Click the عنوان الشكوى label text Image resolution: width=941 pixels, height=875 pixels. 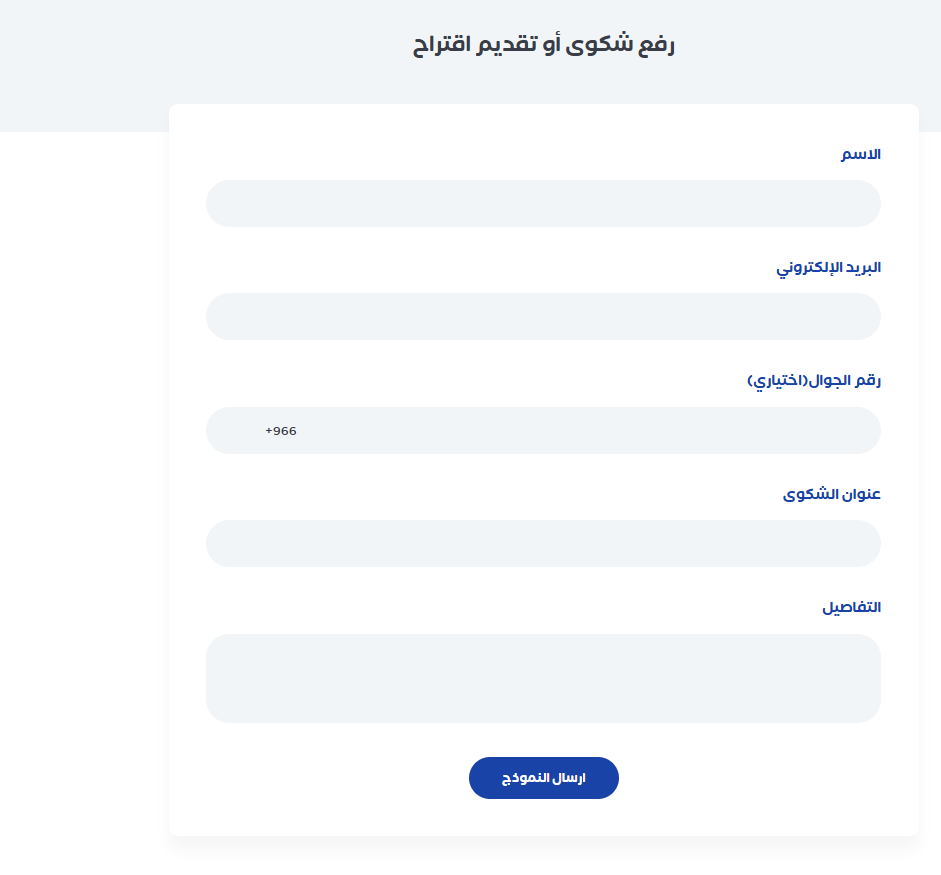tap(831, 495)
